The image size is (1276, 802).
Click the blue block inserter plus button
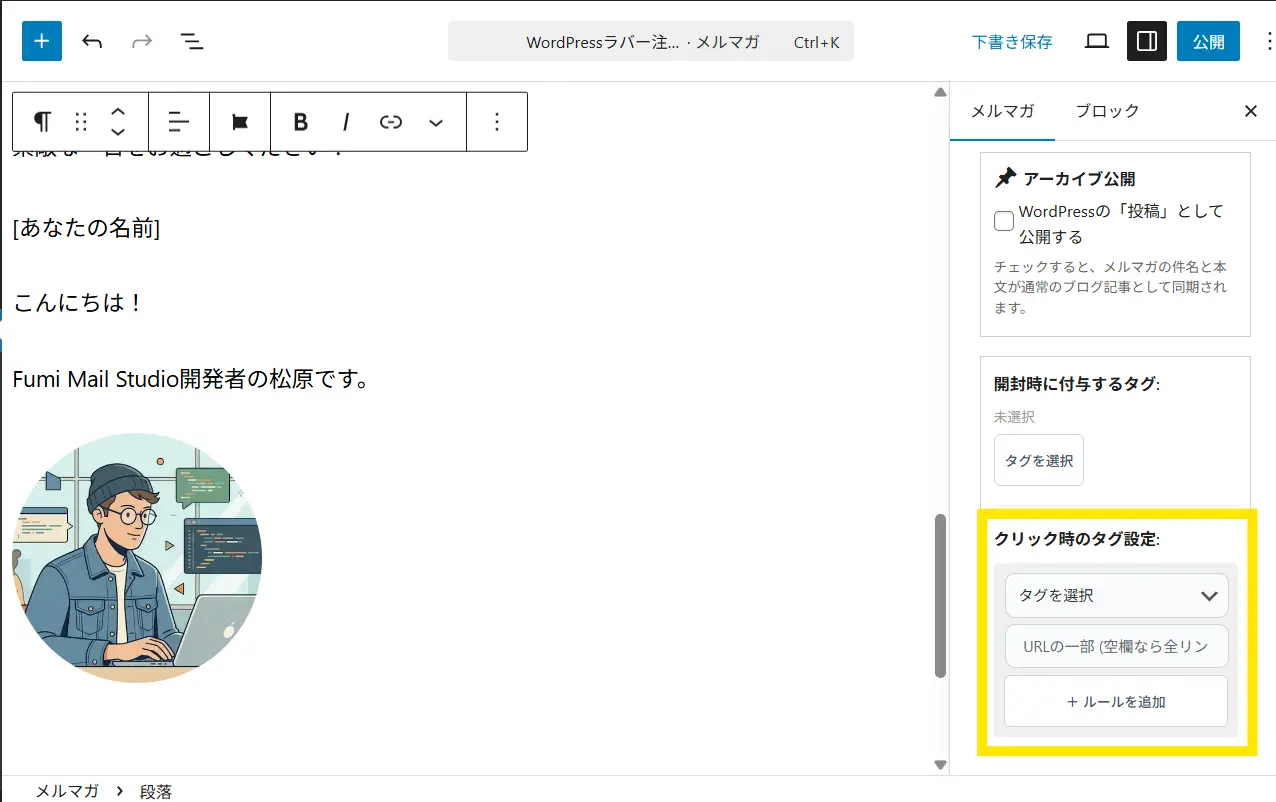(x=42, y=41)
